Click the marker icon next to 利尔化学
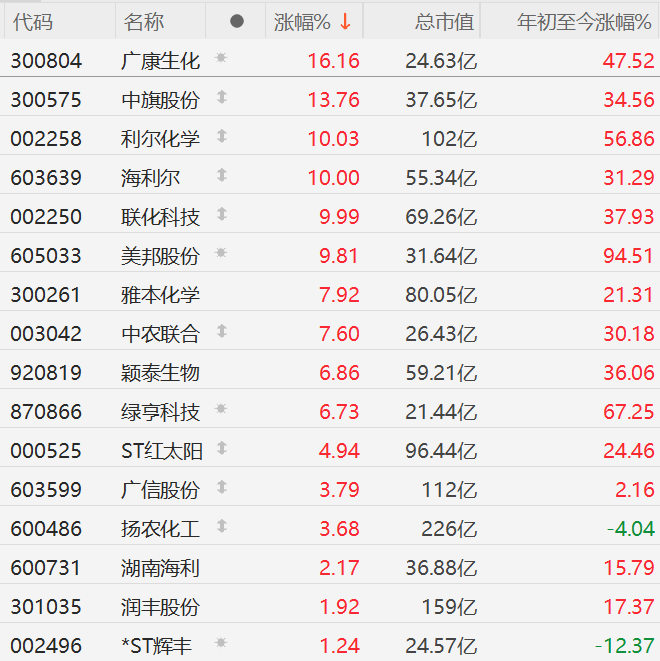 click(x=222, y=136)
